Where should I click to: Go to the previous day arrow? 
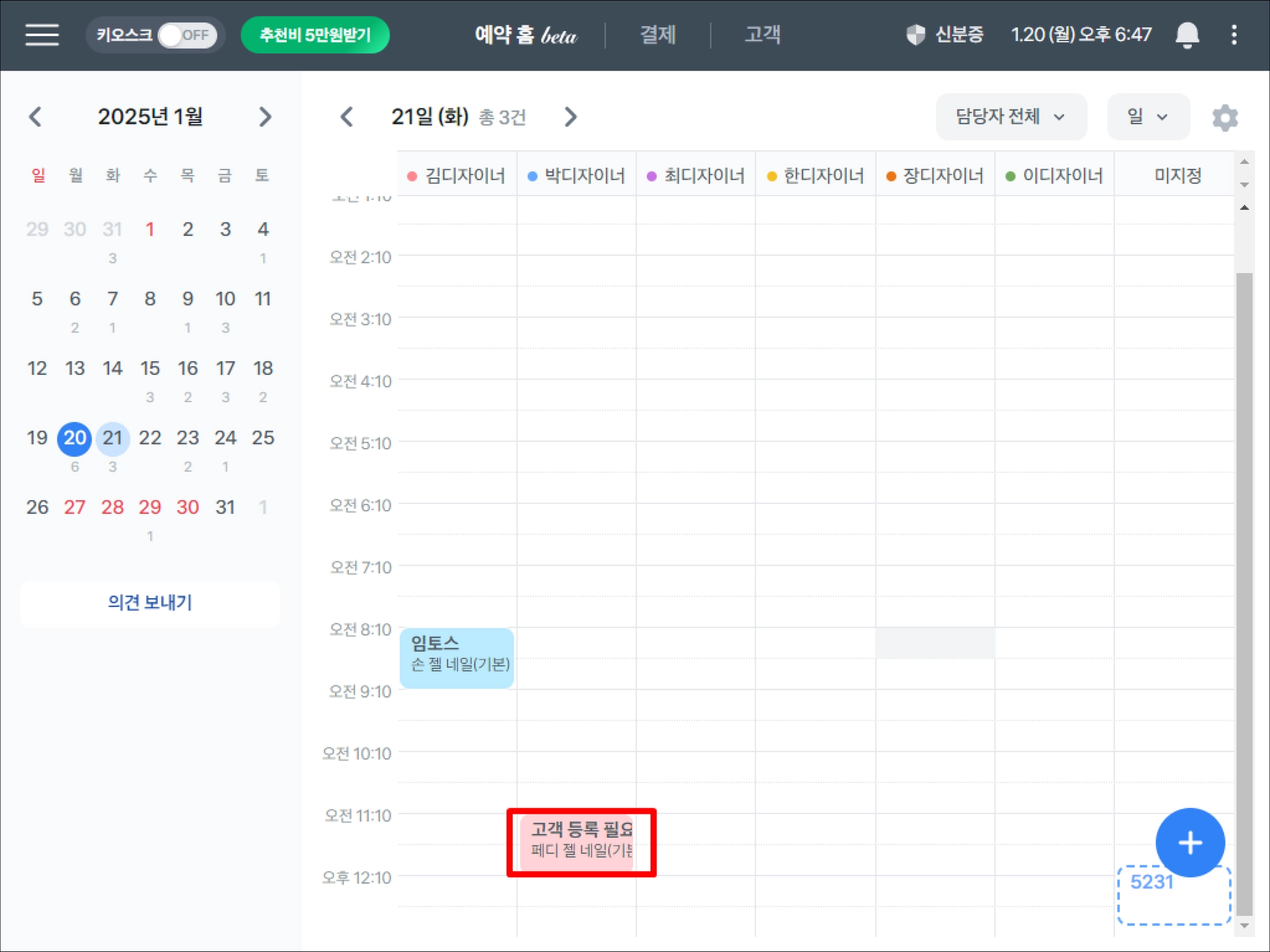point(347,117)
